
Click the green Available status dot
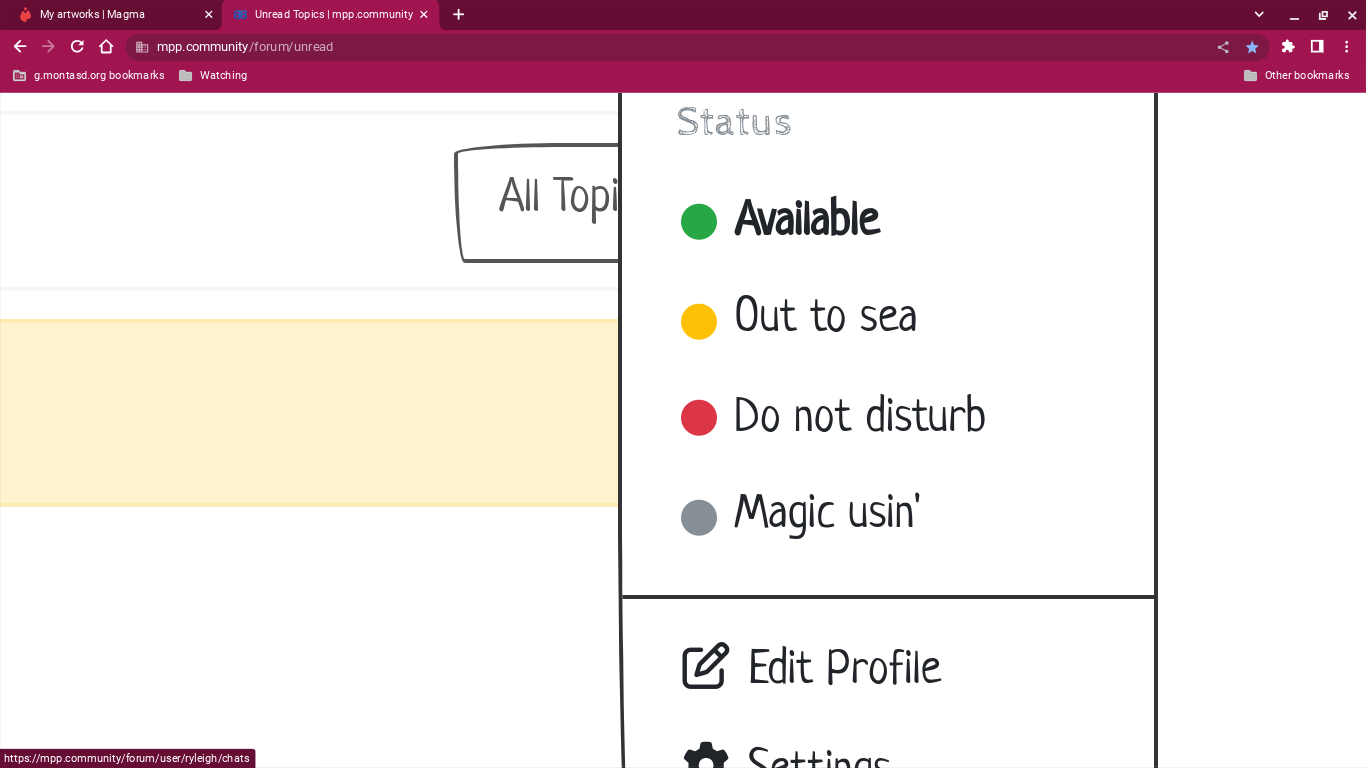(699, 222)
